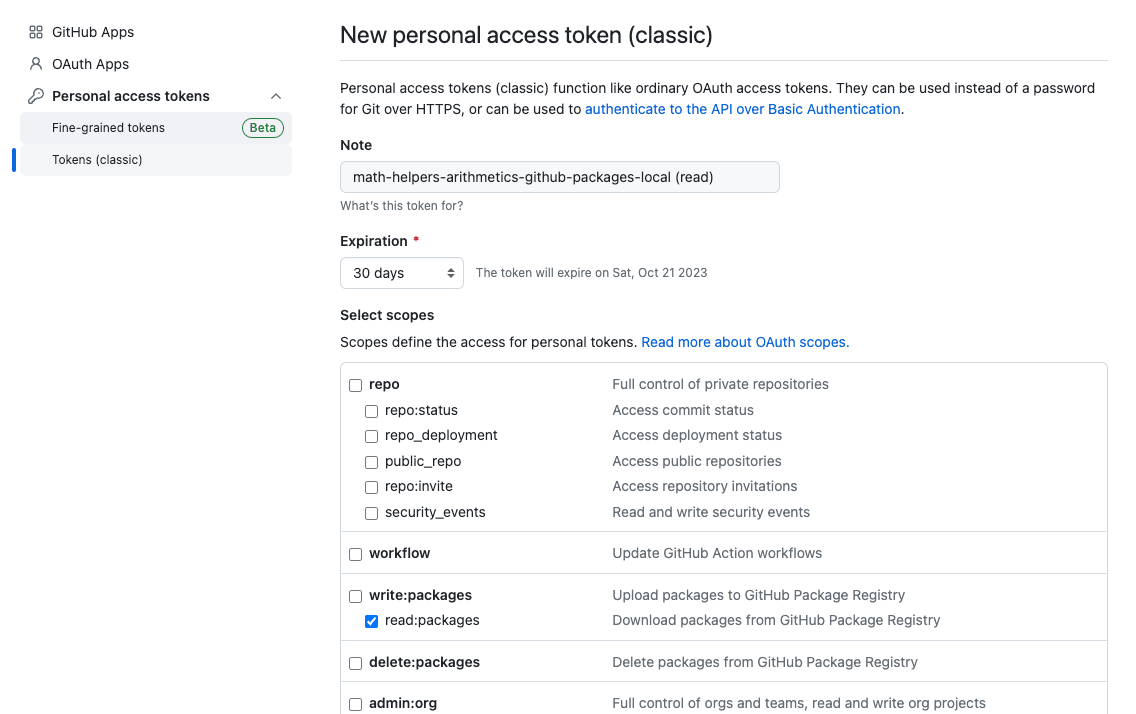Enable the delete:packages checkbox
This screenshot has width=1136, height=714.
point(356,663)
